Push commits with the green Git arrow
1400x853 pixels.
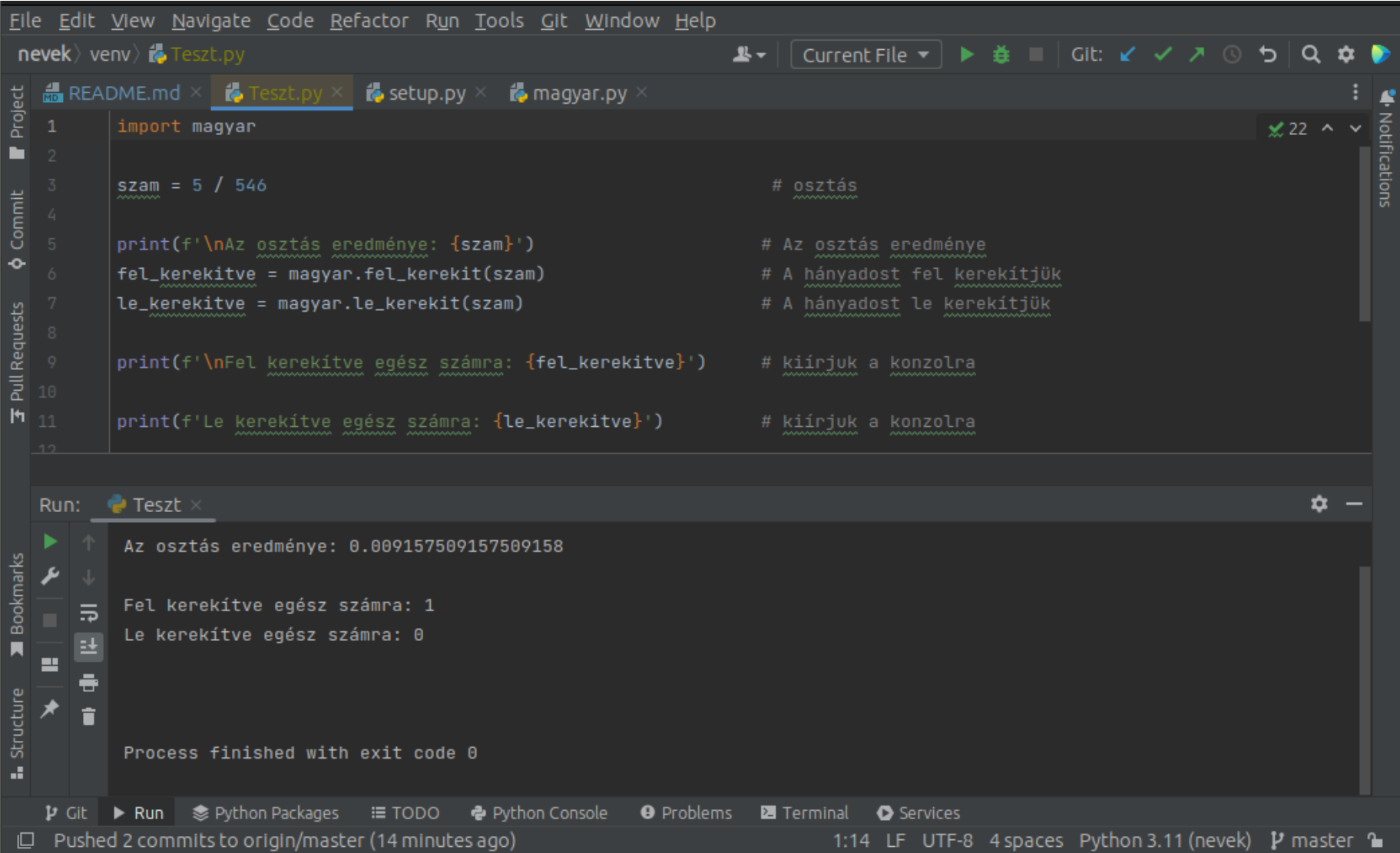point(1196,55)
